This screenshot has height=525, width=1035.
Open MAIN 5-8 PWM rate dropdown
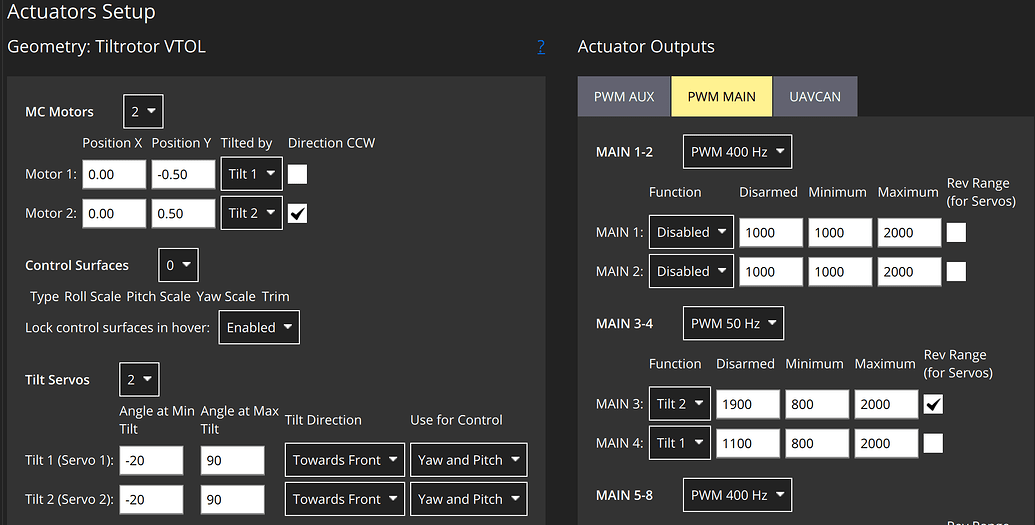(x=737, y=495)
